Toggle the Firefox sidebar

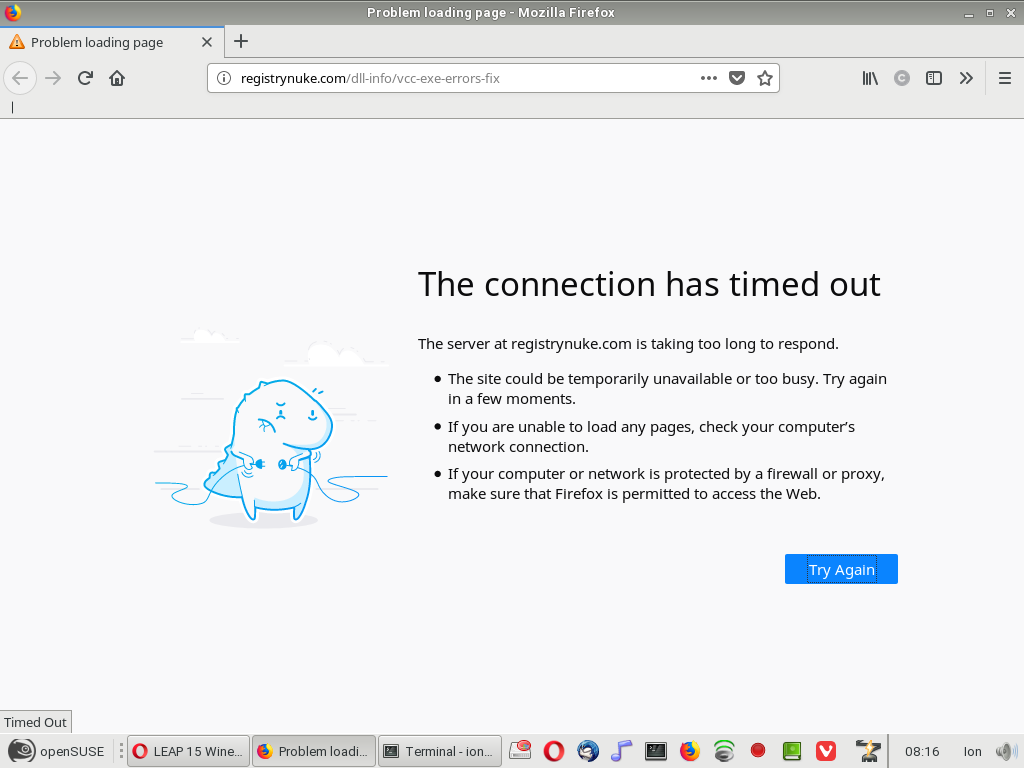[x=934, y=78]
